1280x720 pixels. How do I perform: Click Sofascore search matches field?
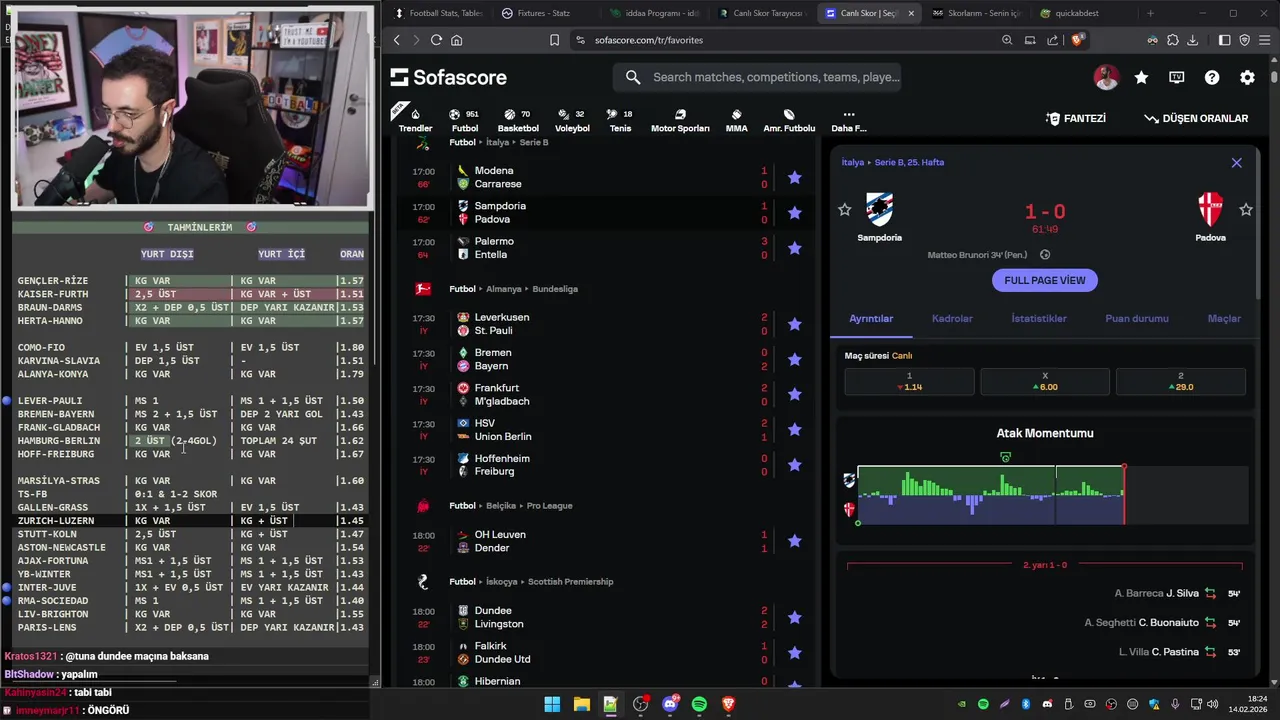point(757,77)
